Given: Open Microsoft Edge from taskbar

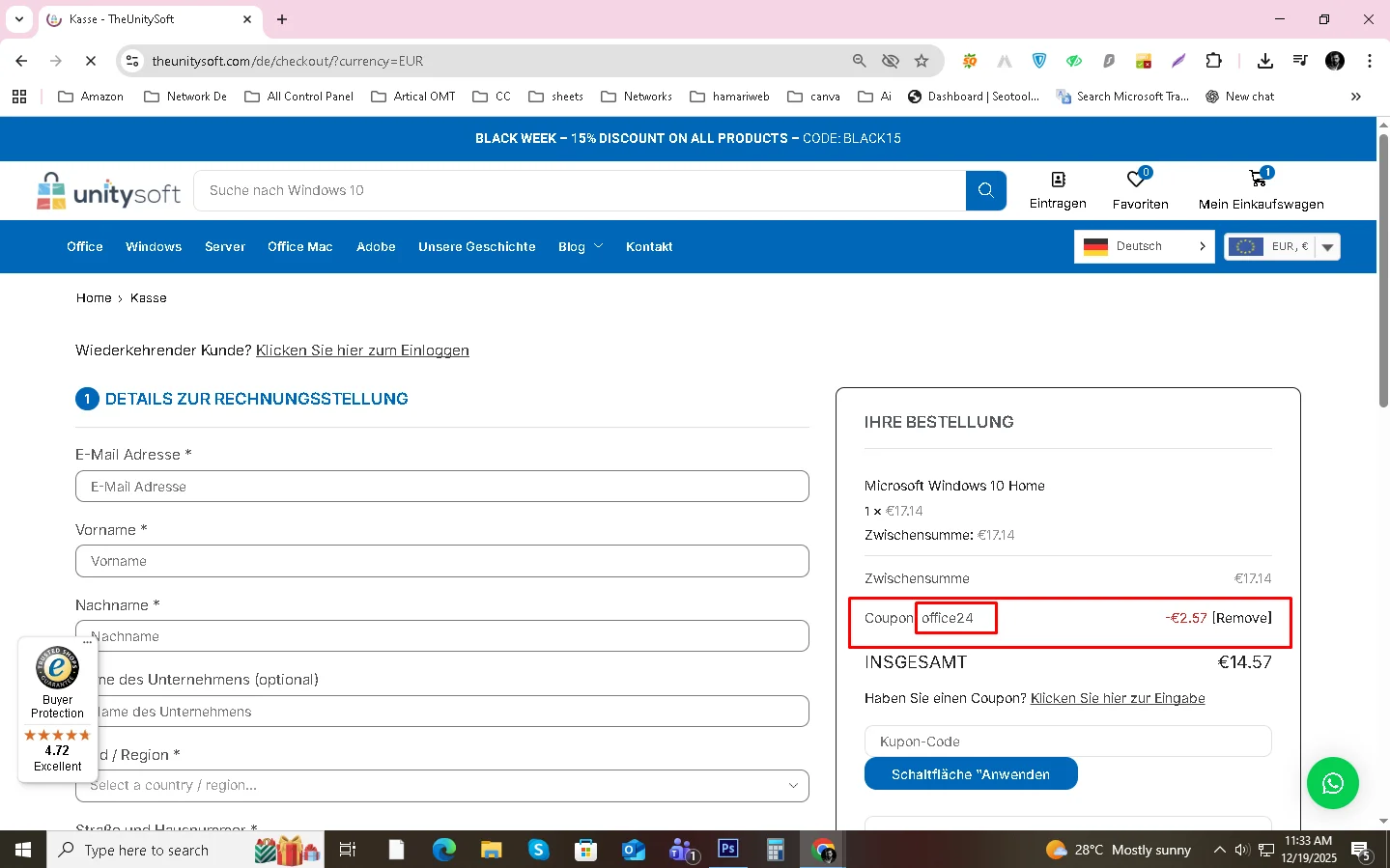Looking at the screenshot, I should pos(444,850).
